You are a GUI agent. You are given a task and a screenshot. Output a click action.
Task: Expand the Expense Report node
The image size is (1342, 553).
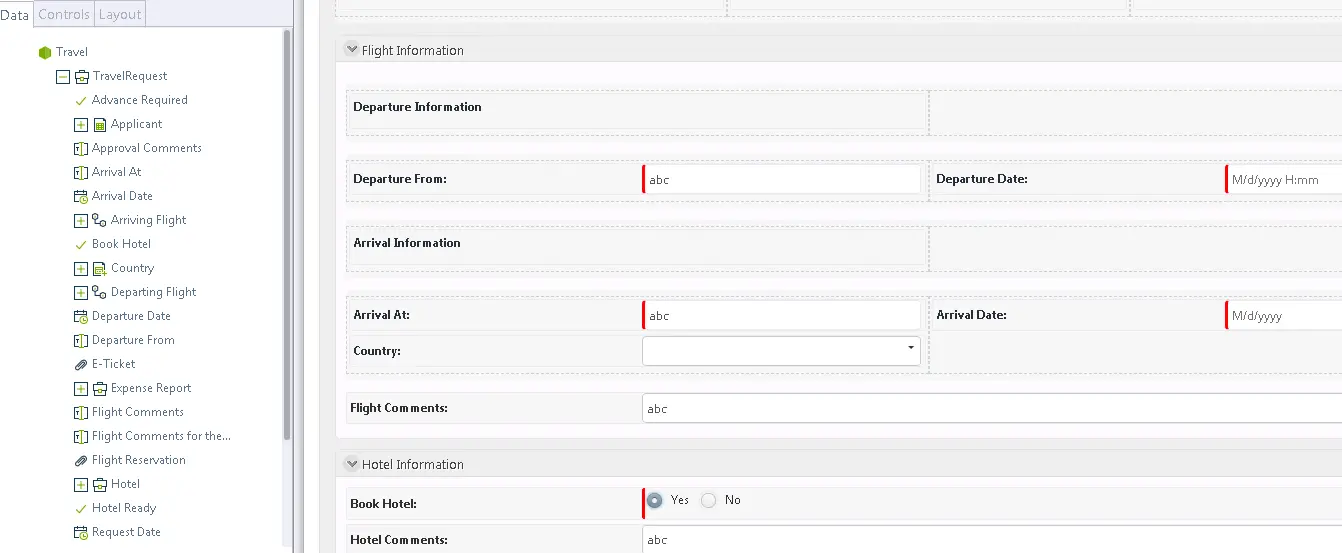coord(81,388)
